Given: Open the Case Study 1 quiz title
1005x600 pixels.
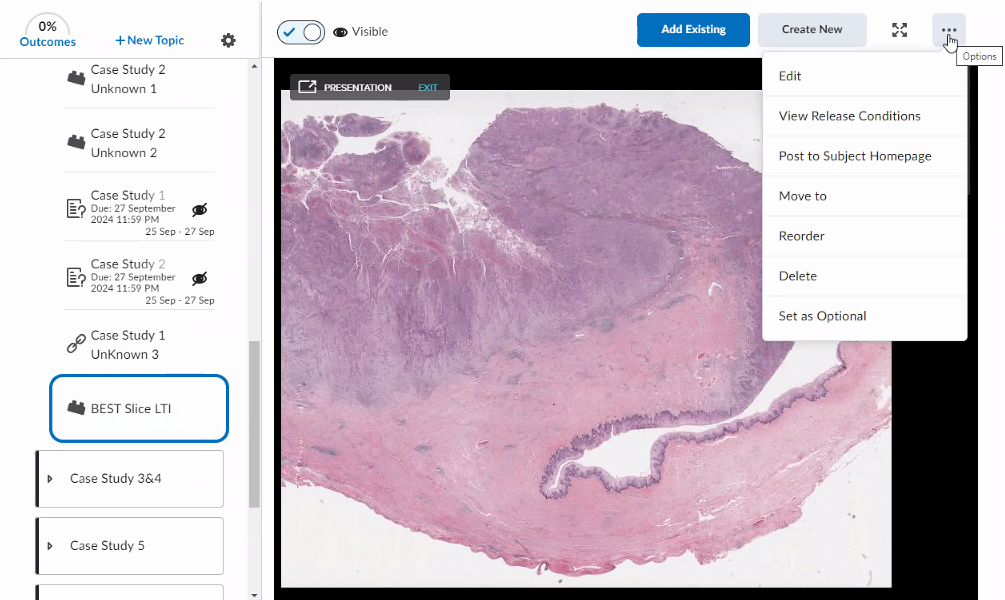Looking at the screenshot, I should click(x=128, y=195).
